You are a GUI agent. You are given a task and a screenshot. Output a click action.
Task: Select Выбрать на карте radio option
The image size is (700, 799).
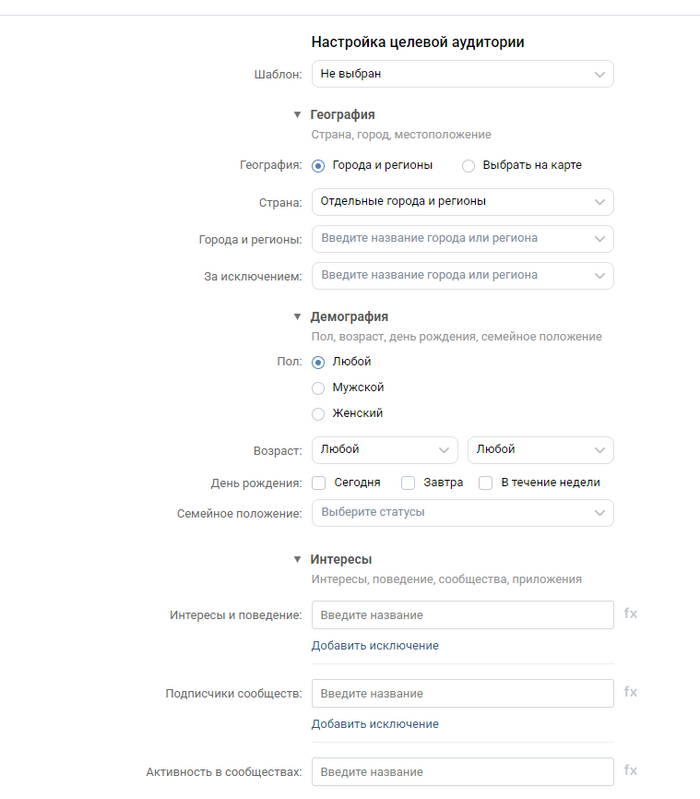point(468,166)
